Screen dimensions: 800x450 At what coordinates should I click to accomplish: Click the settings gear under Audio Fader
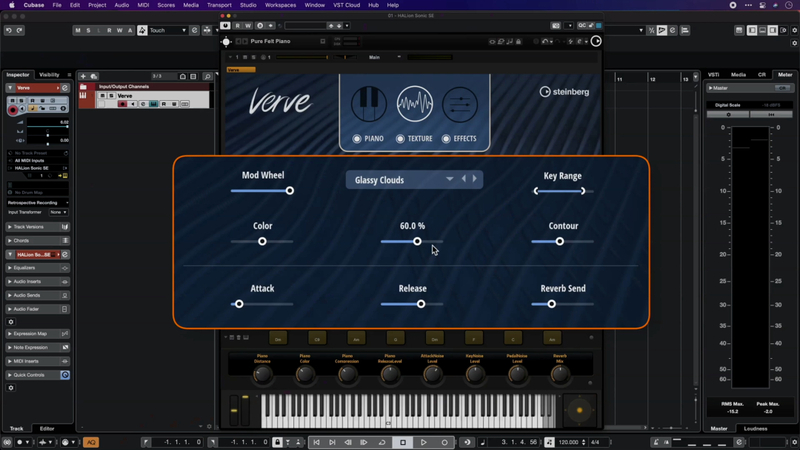[x=11, y=322]
